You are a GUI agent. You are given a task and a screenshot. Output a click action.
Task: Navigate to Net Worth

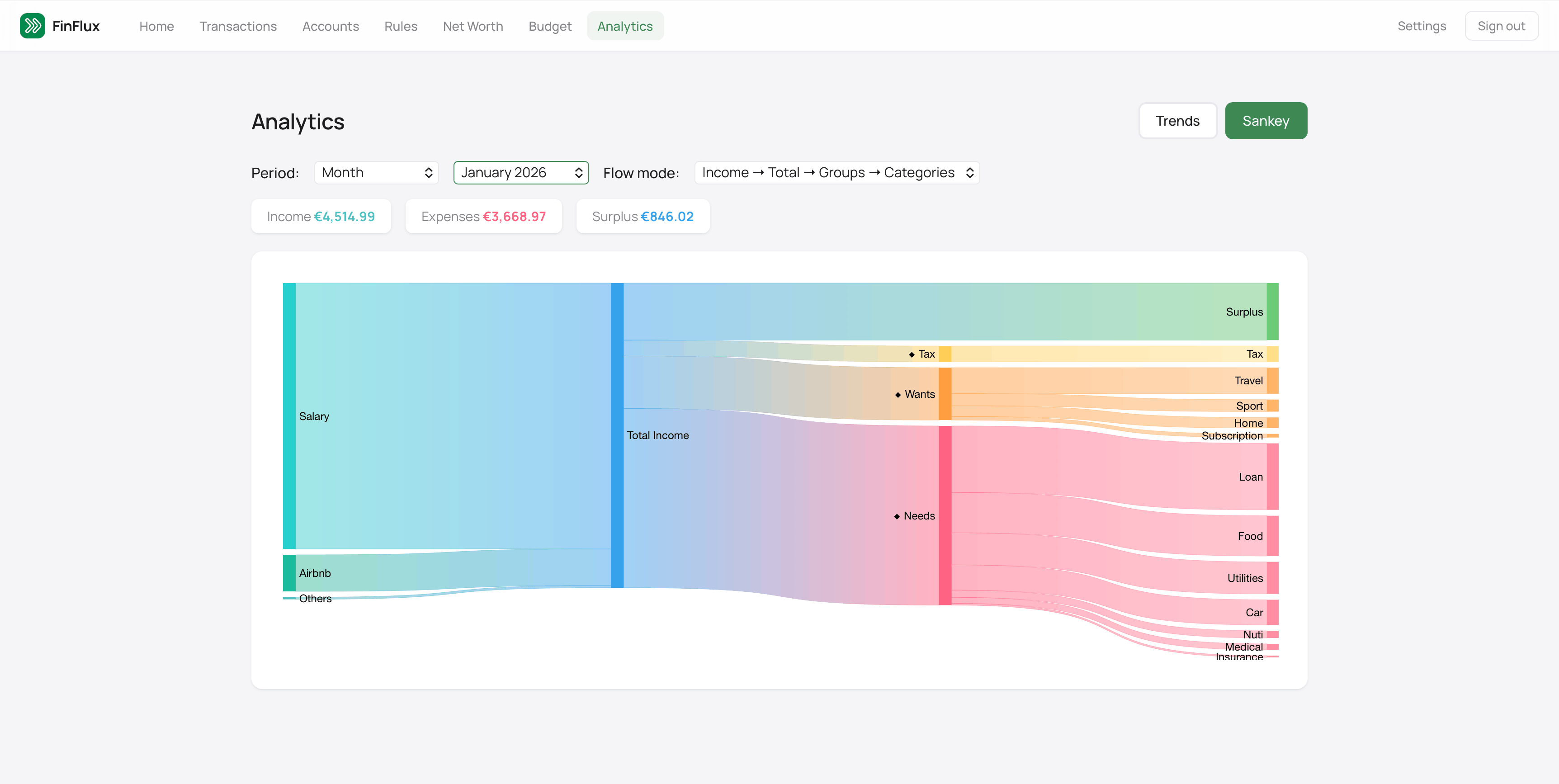[x=472, y=26]
